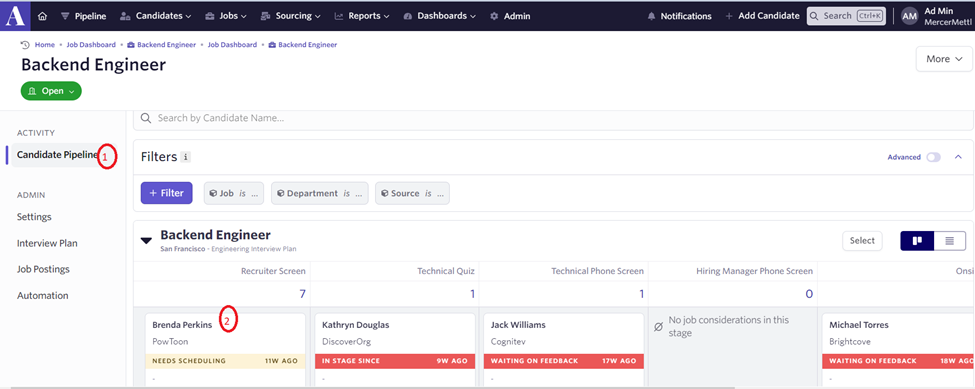The width and height of the screenshot is (975, 389).
Task: Go to home via house icon
Action: coord(42,16)
